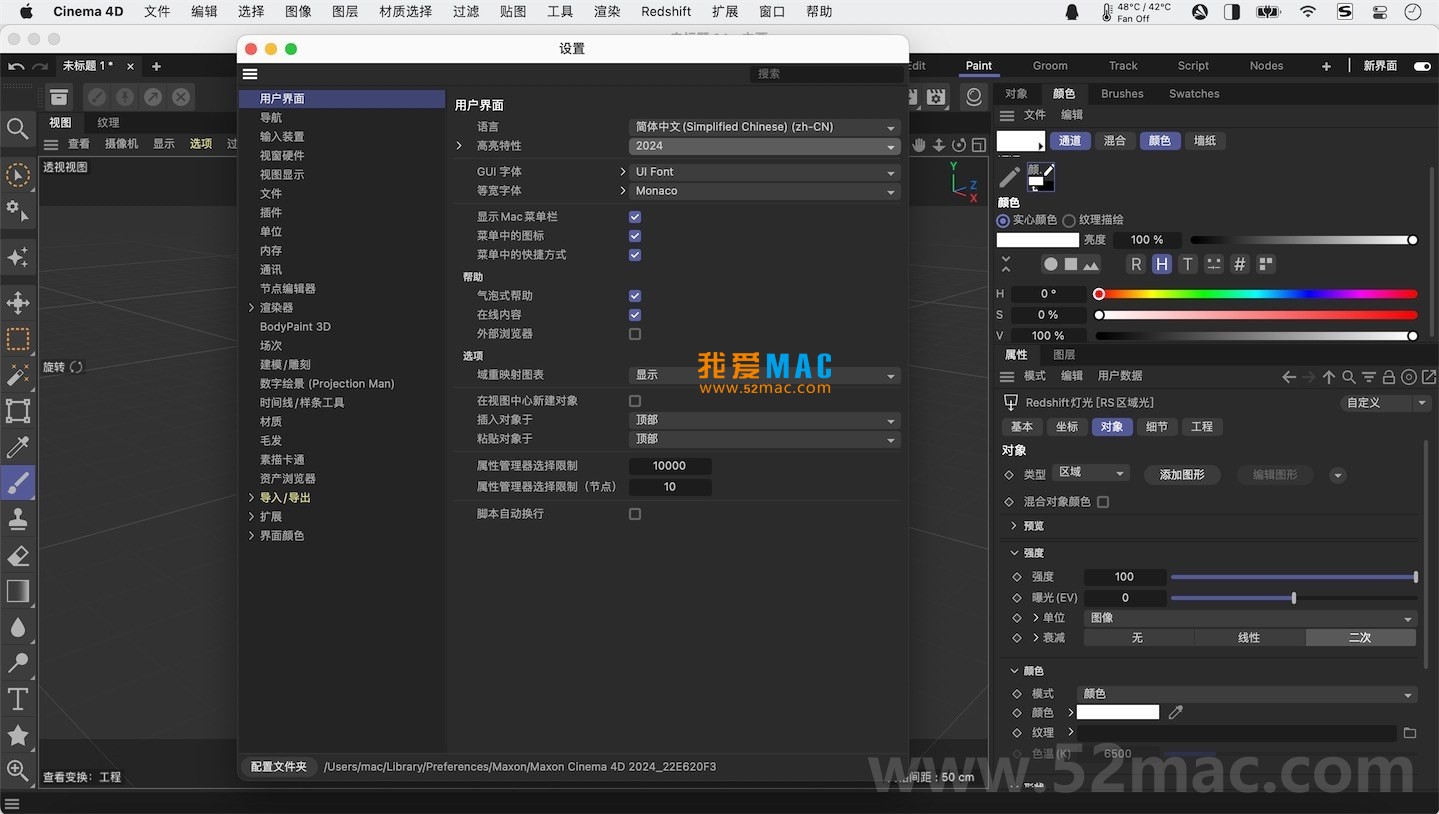Select the 纹理描绘 radio button
This screenshot has width=1439, height=814.
click(1069, 220)
